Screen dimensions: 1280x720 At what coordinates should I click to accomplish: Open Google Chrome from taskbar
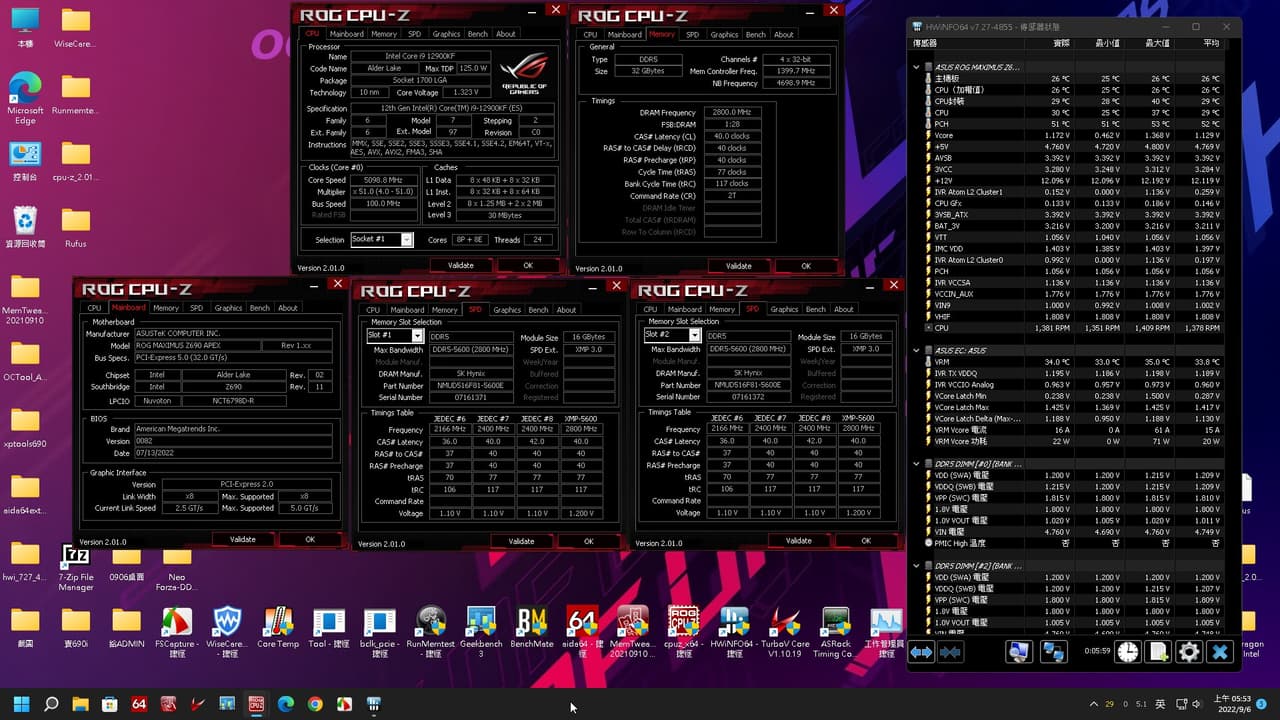click(x=315, y=704)
